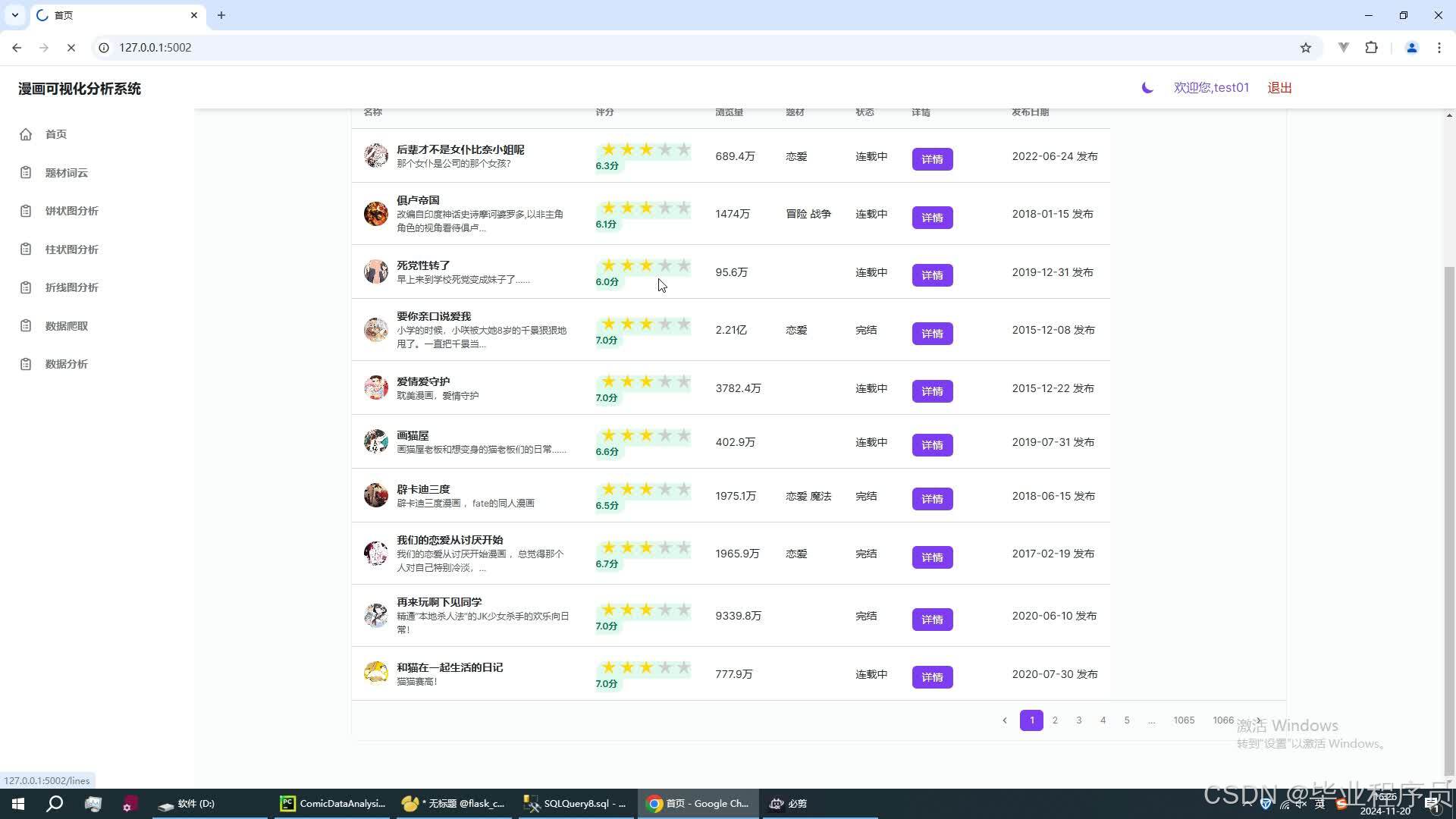Open Chrome three-dot menu
The width and height of the screenshot is (1456, 819).
1439,47
